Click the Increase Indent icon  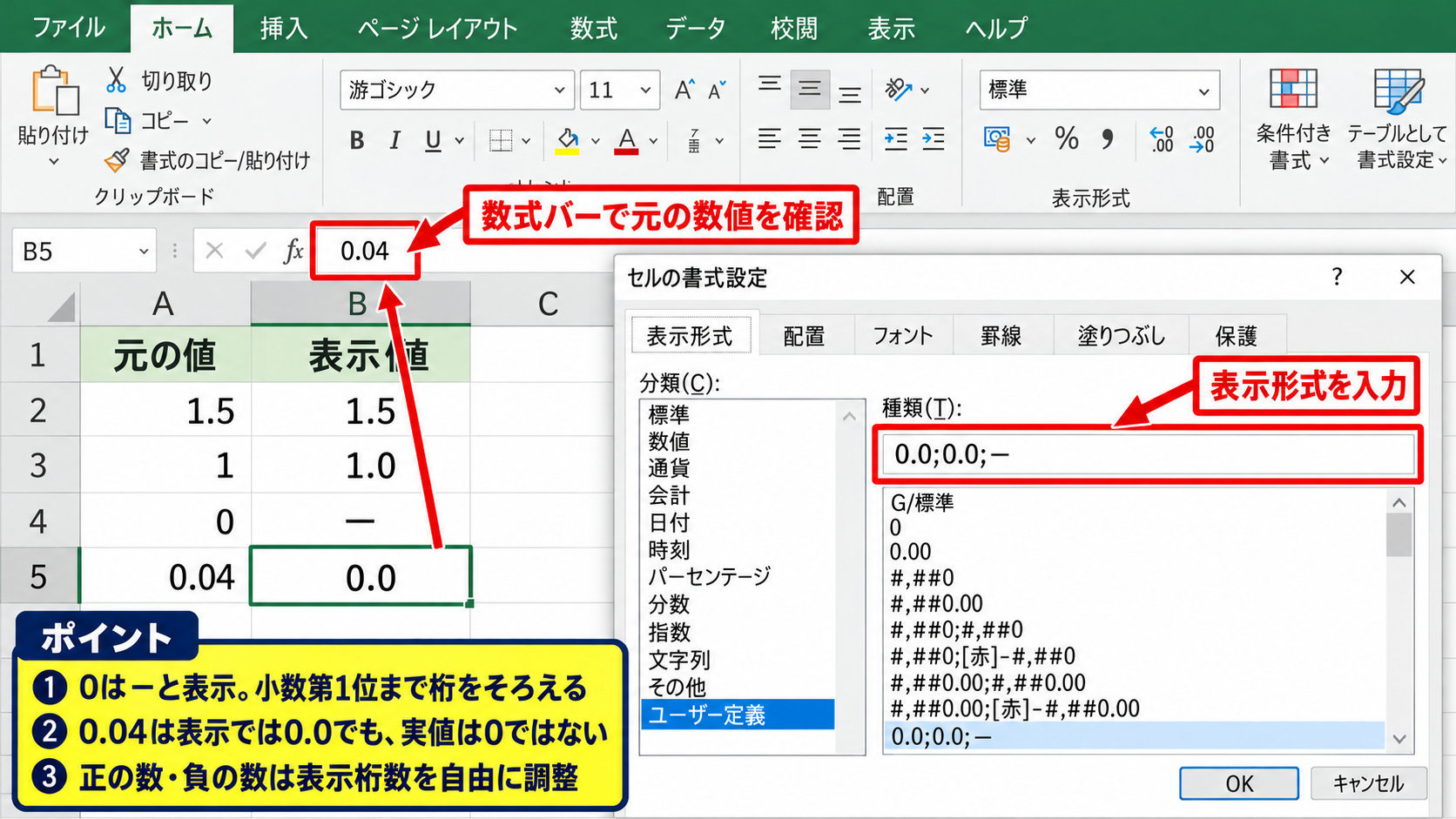[934, 138]
